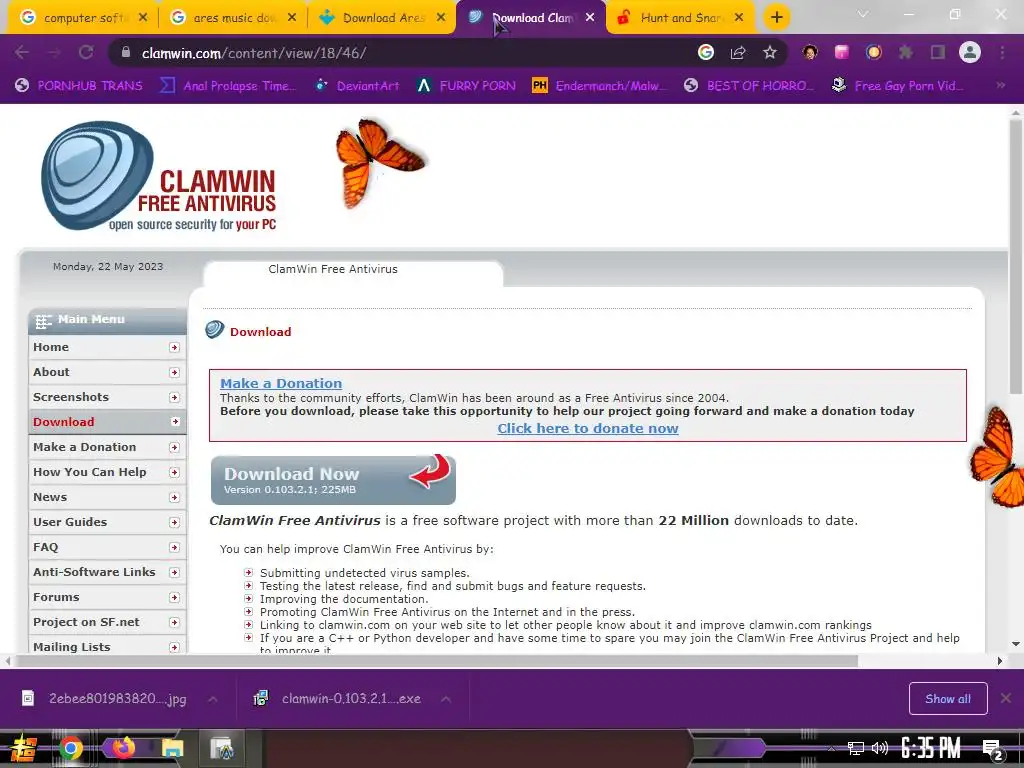Viewport: 1024px width, 768px height.
Task: Open How You Can Help menu item
Action: pos(107,472)
